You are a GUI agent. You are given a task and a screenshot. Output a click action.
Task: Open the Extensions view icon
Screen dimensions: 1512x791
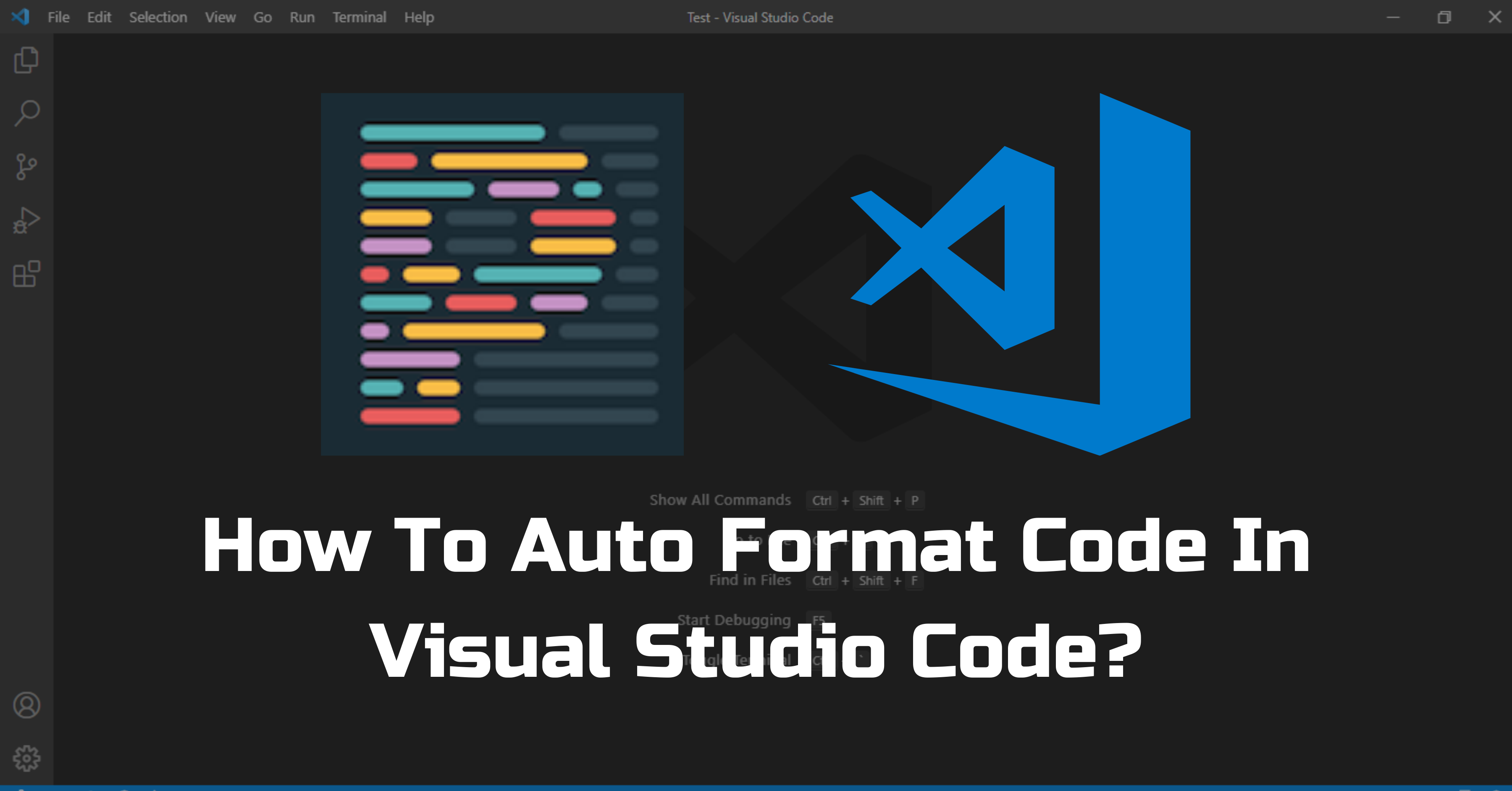tap(26, 274)
